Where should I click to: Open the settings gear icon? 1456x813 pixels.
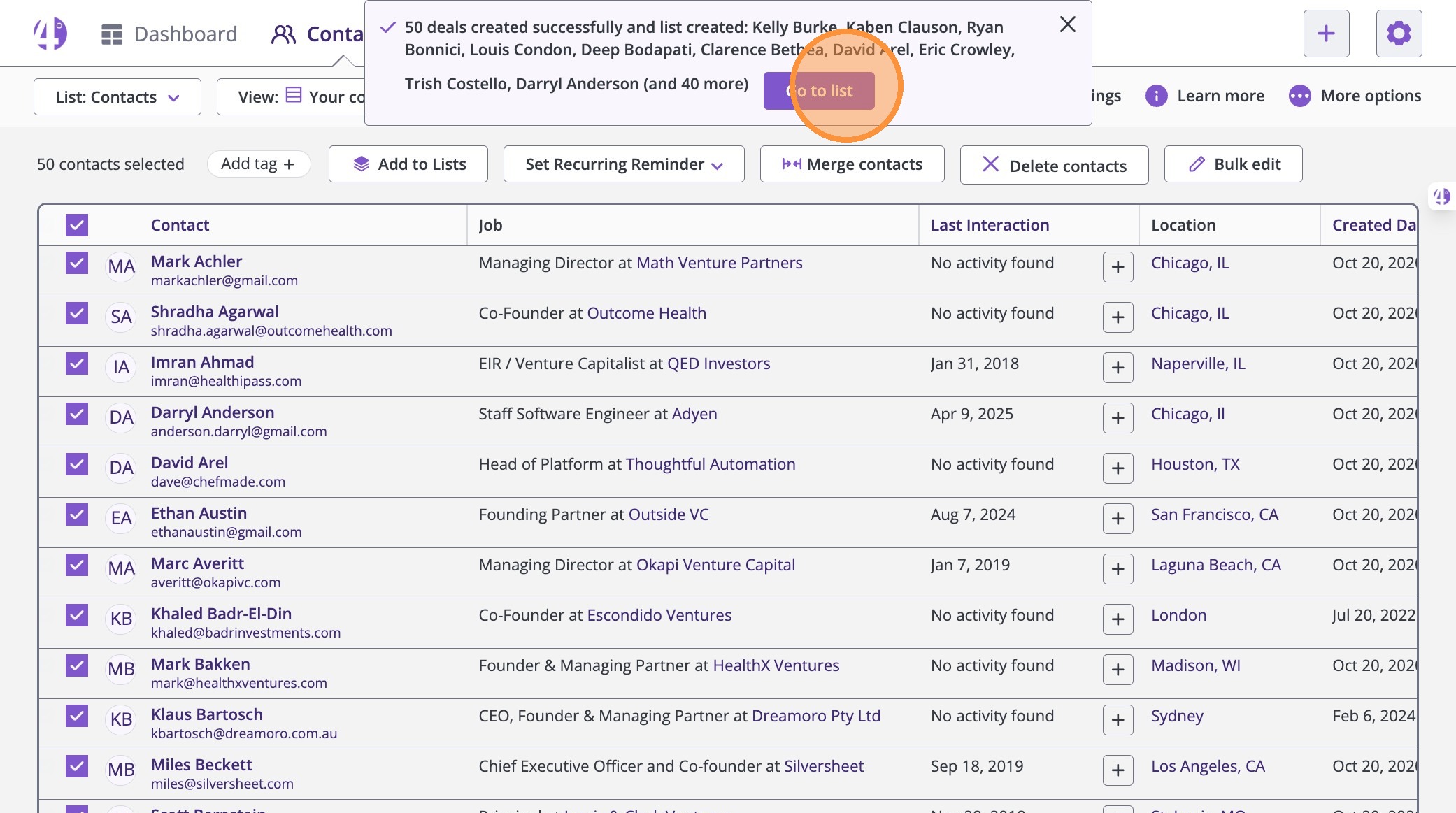click(1399, 34)
